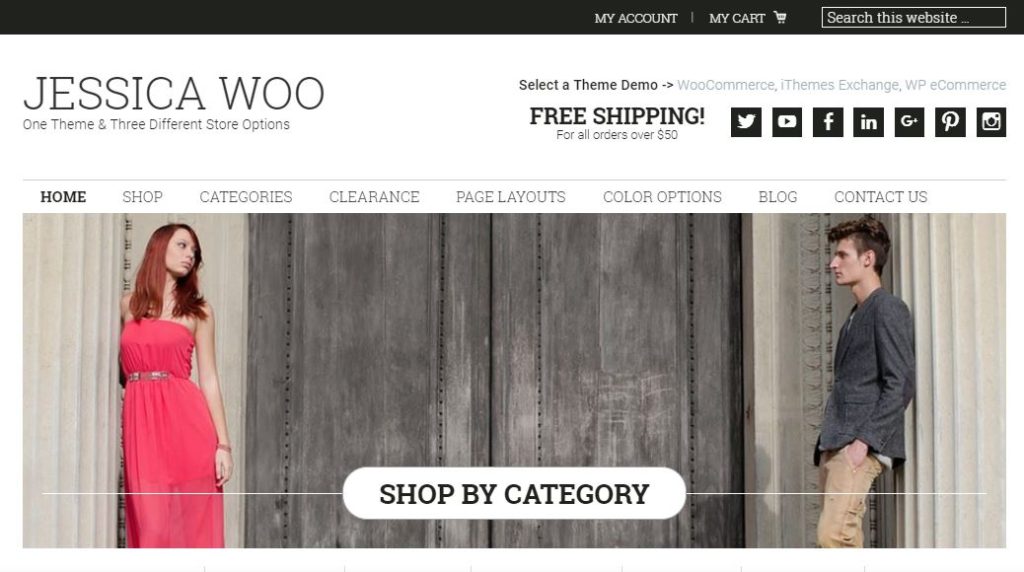The image size is (1024, 572).
Task: Select the iThemes Exchange demo link
Action: [839, 85]
